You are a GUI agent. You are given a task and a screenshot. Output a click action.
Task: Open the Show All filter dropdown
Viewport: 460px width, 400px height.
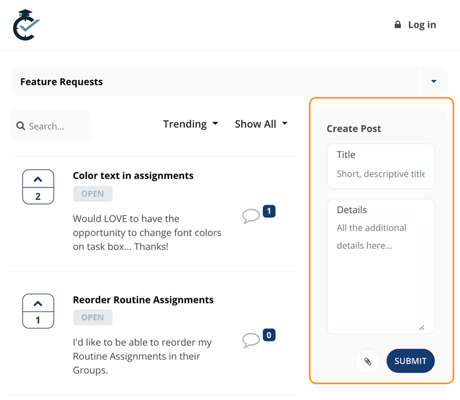coord(261,124)
